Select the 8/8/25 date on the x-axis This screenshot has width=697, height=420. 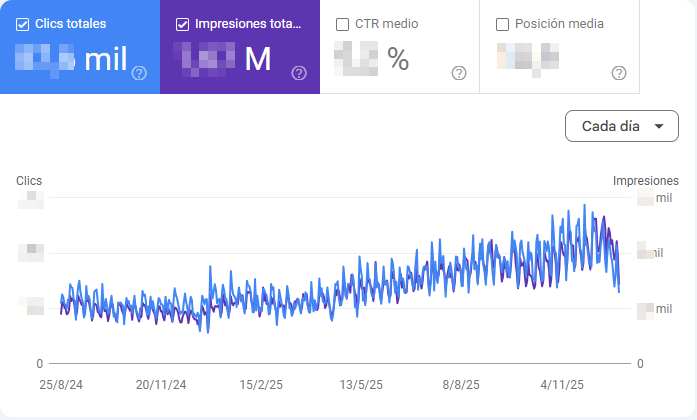(x=461, y=385)
